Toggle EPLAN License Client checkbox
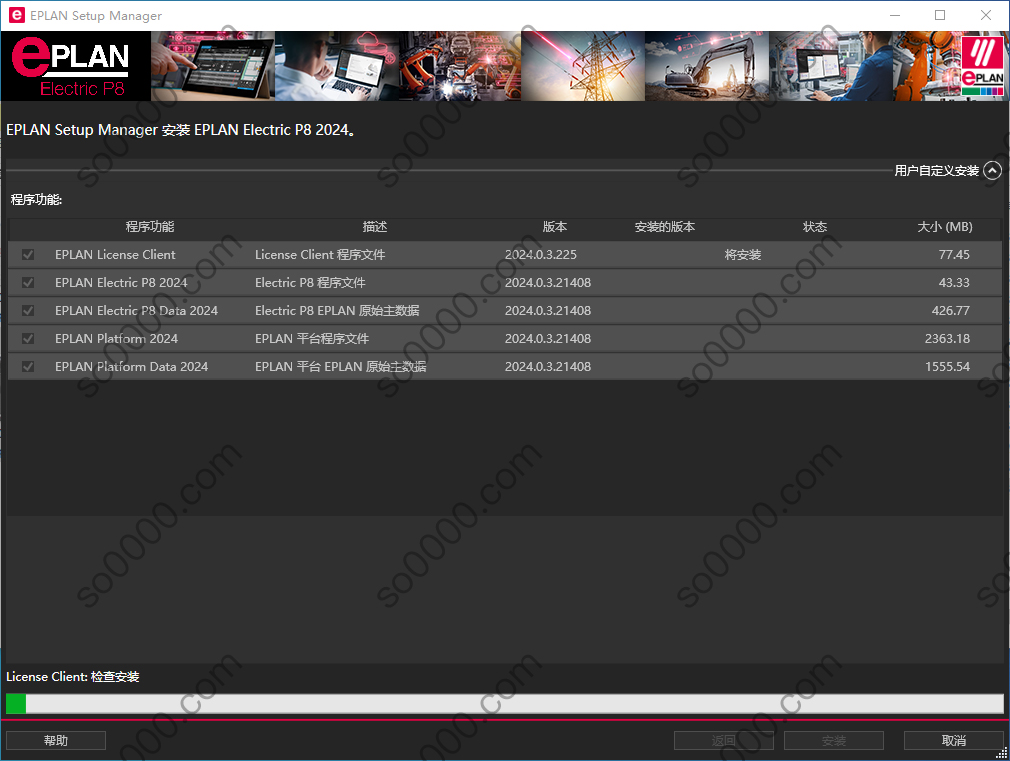The image size is (1010, 761). (x=28, y=255)
